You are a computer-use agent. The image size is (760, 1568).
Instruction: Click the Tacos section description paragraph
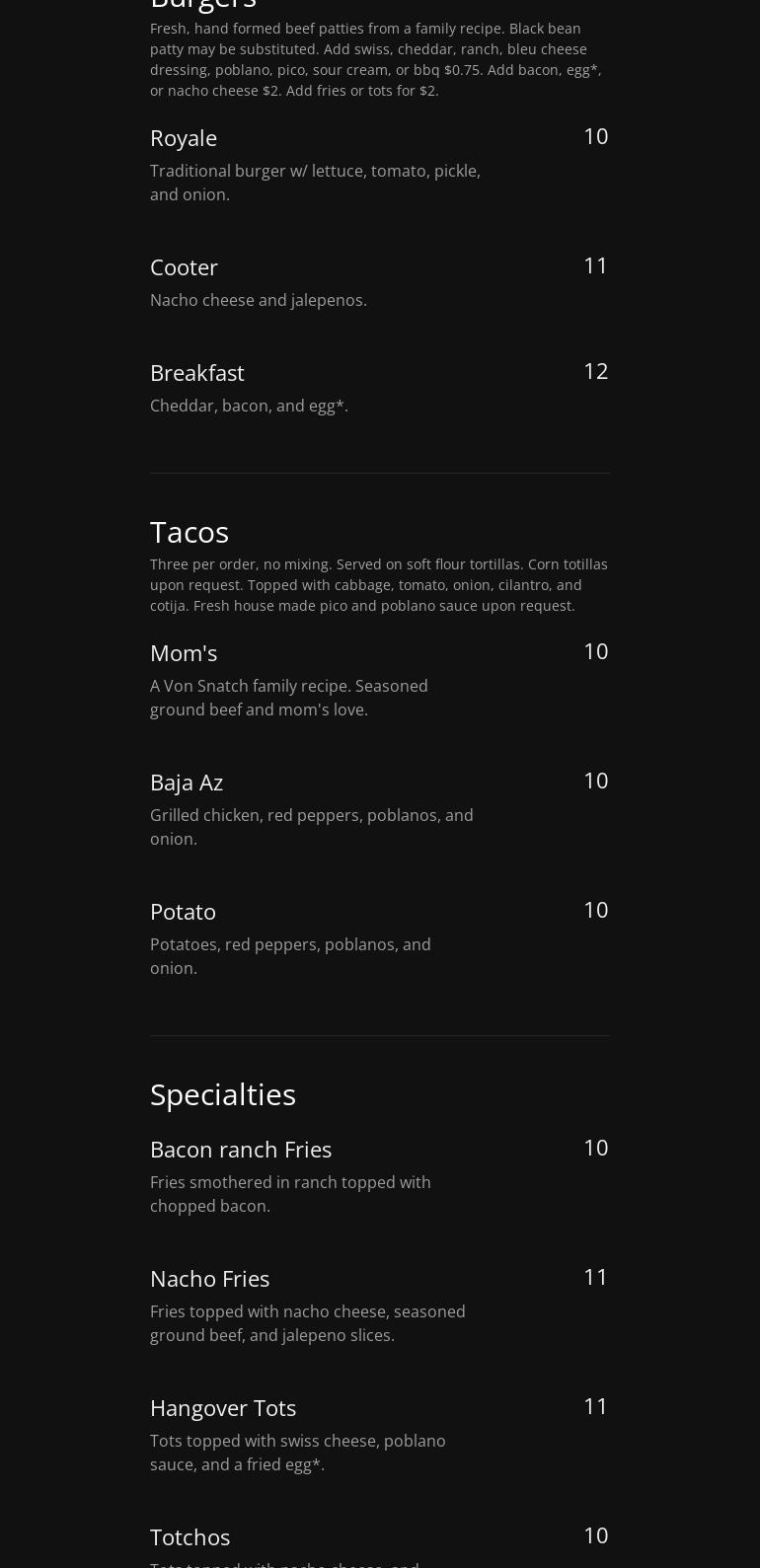(379, 585)
